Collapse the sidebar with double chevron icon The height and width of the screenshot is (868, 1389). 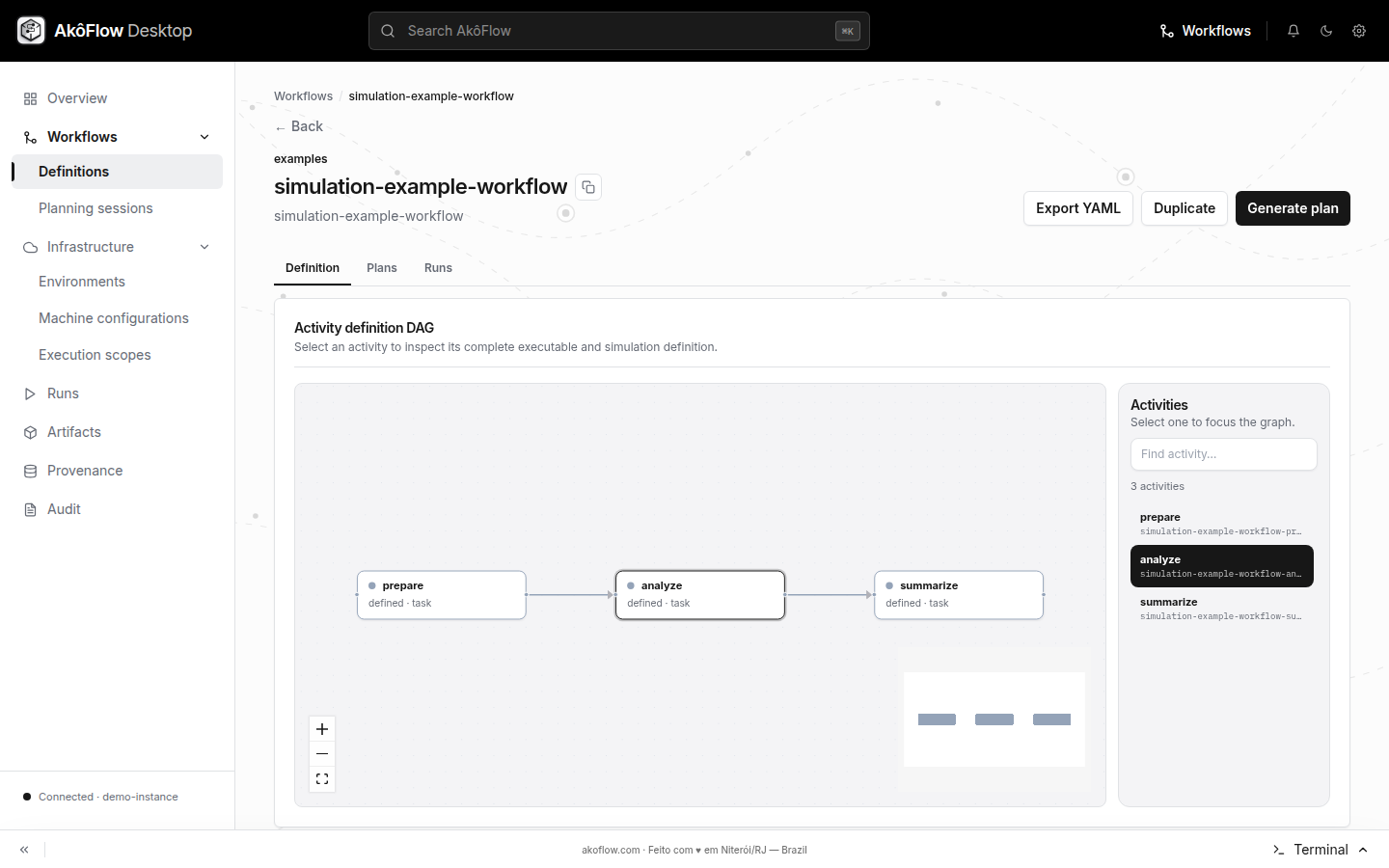pos(24,850)
